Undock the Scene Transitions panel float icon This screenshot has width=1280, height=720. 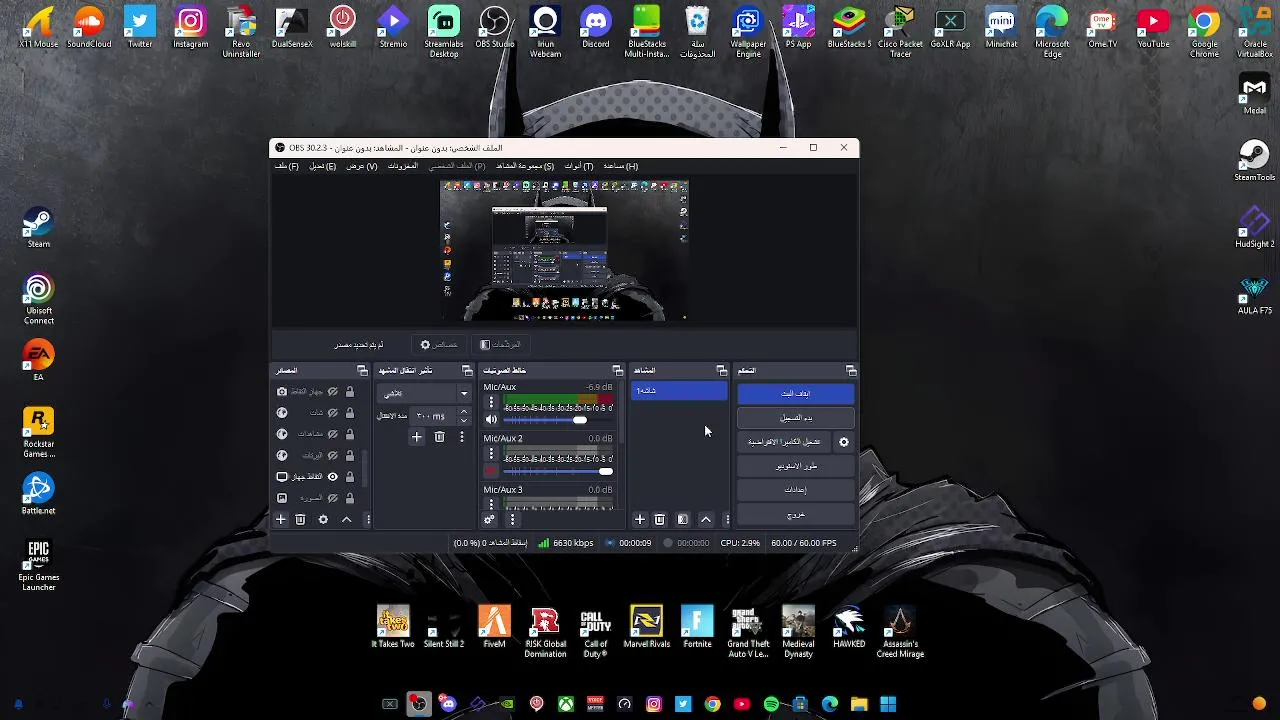point(467,371)
